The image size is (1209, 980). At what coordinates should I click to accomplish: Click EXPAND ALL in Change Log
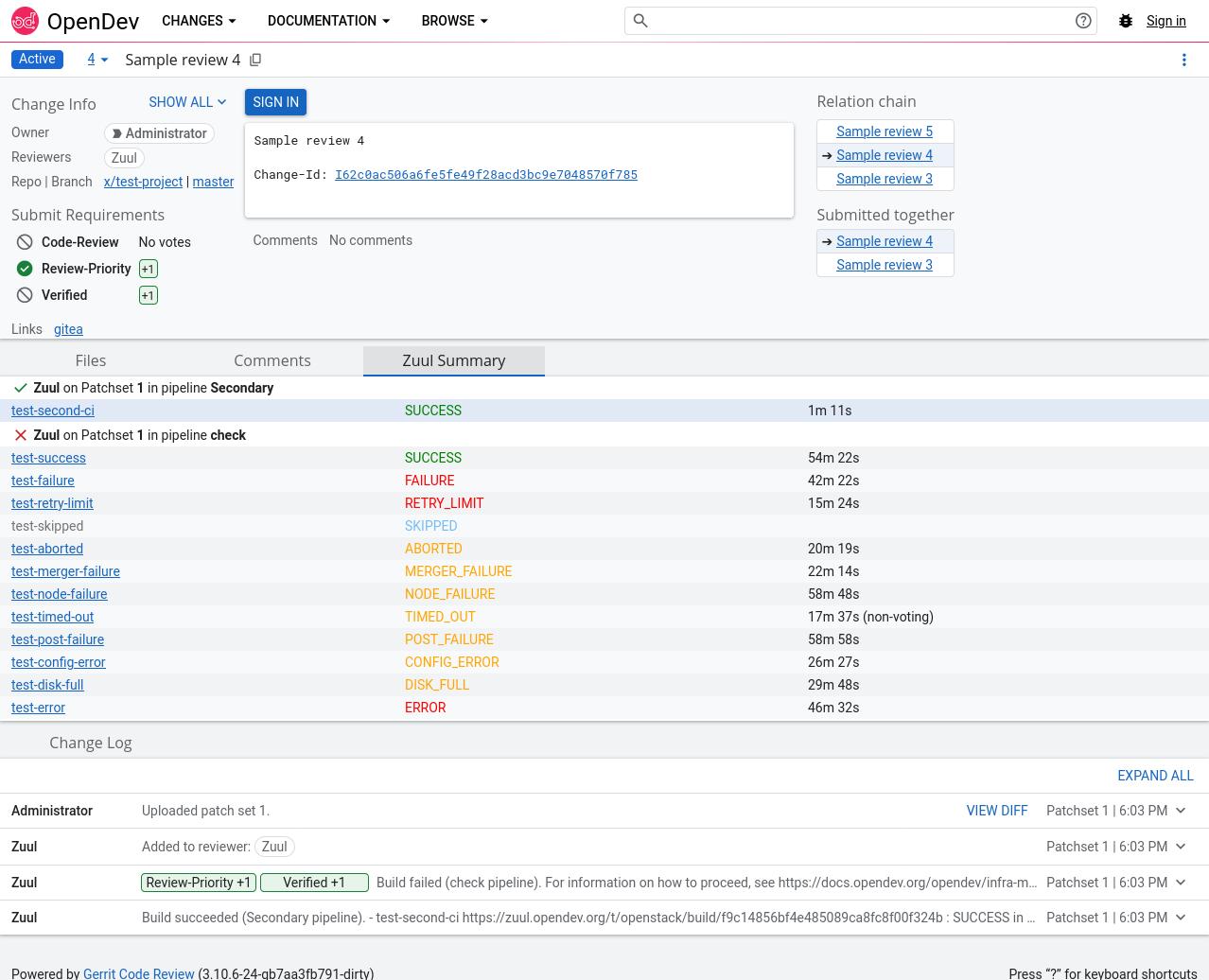[1155, 776]
